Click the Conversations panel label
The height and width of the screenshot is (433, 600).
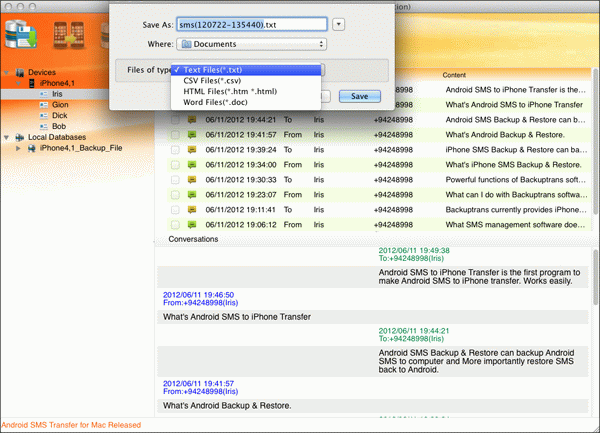tap(193, 239)
